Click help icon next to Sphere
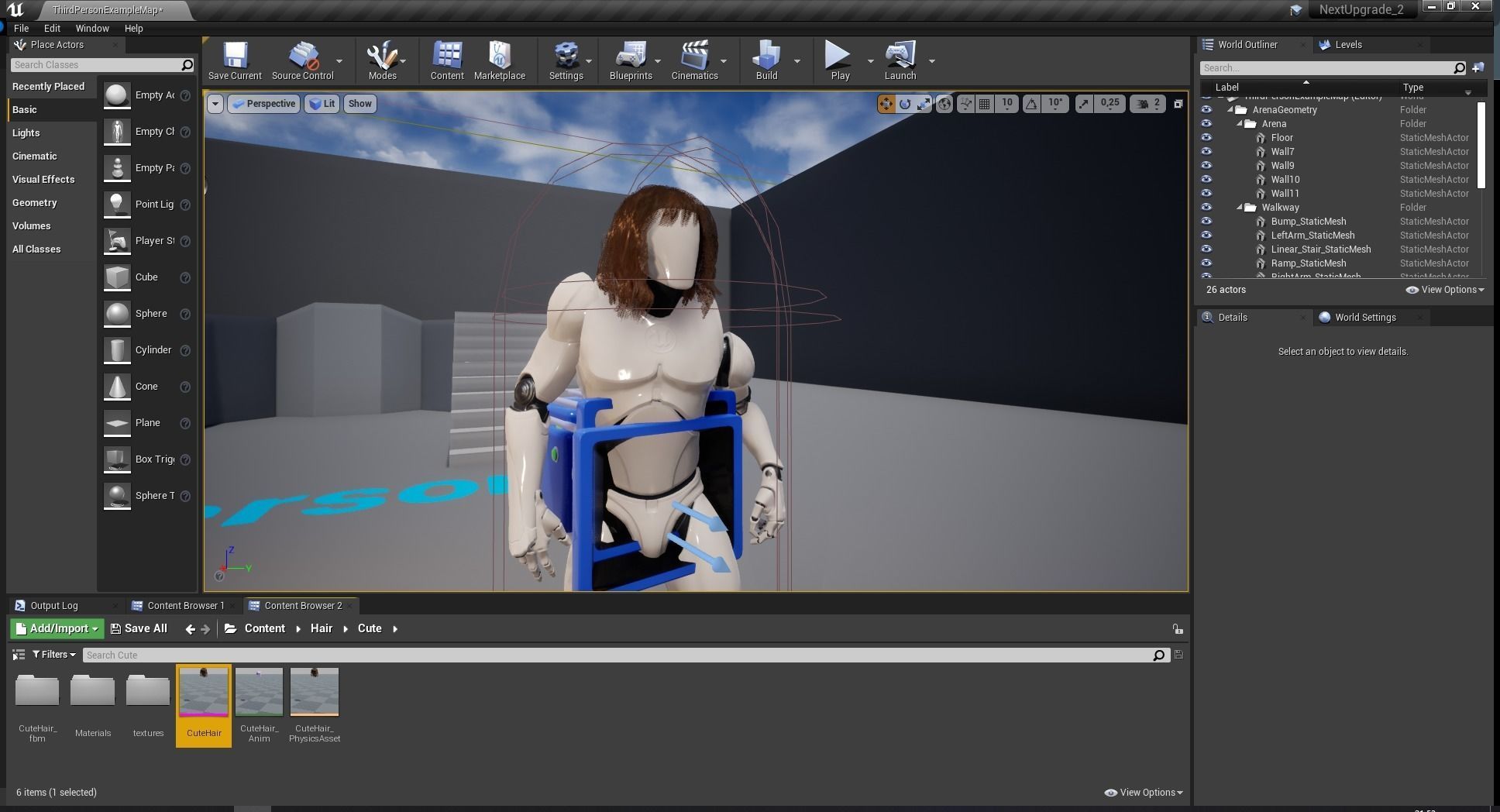1500x812 pixels. [185, 314]
